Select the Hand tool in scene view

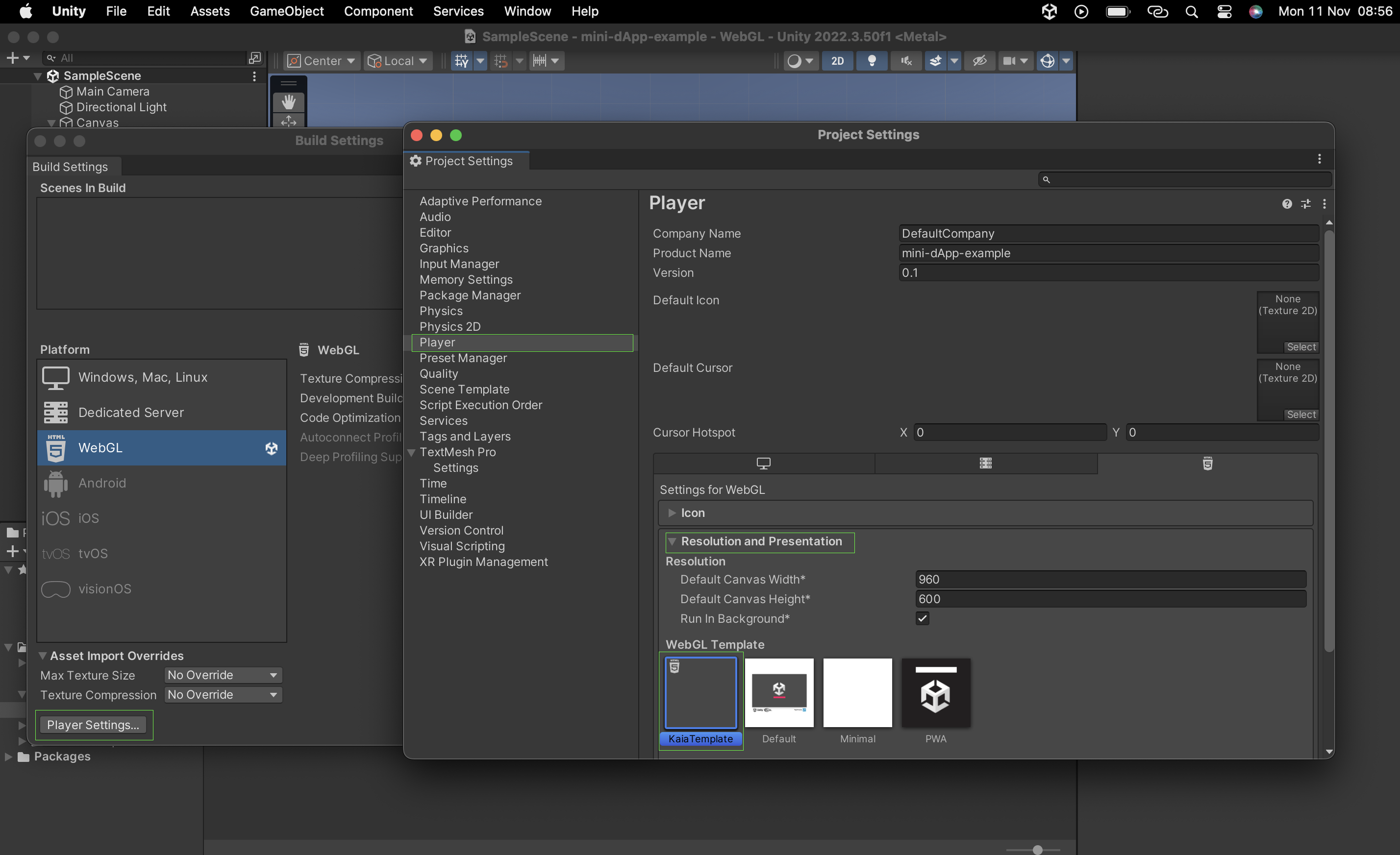pyautogui.click(x=289, y=102)
